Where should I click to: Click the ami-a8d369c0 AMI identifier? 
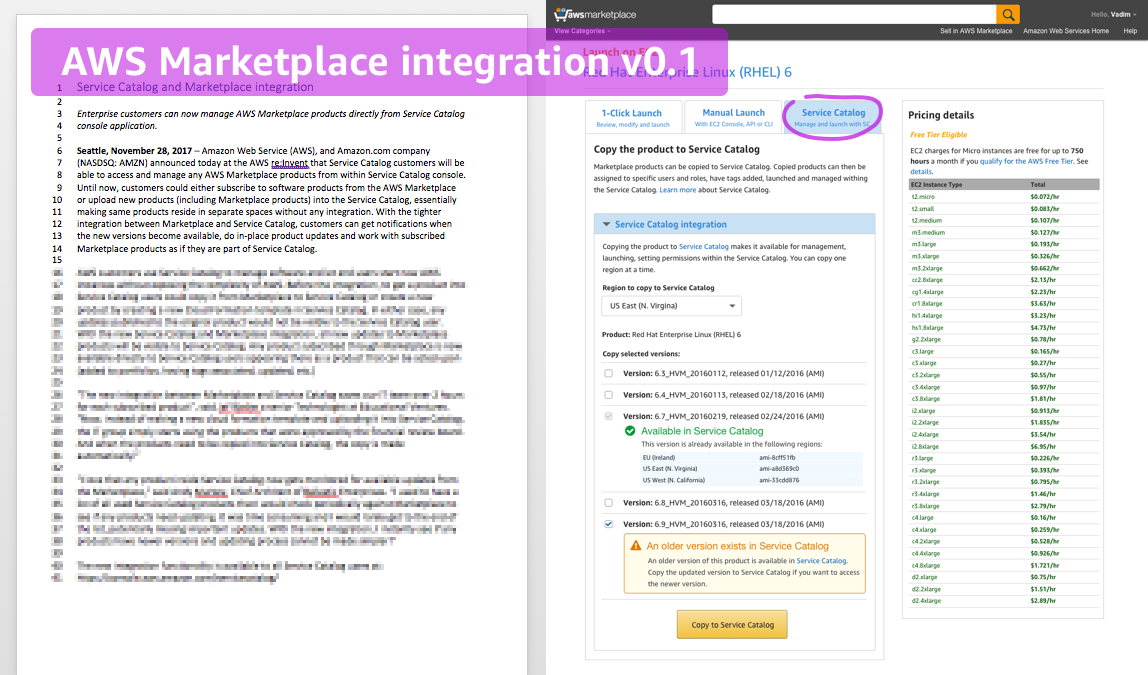coord(779,469)
